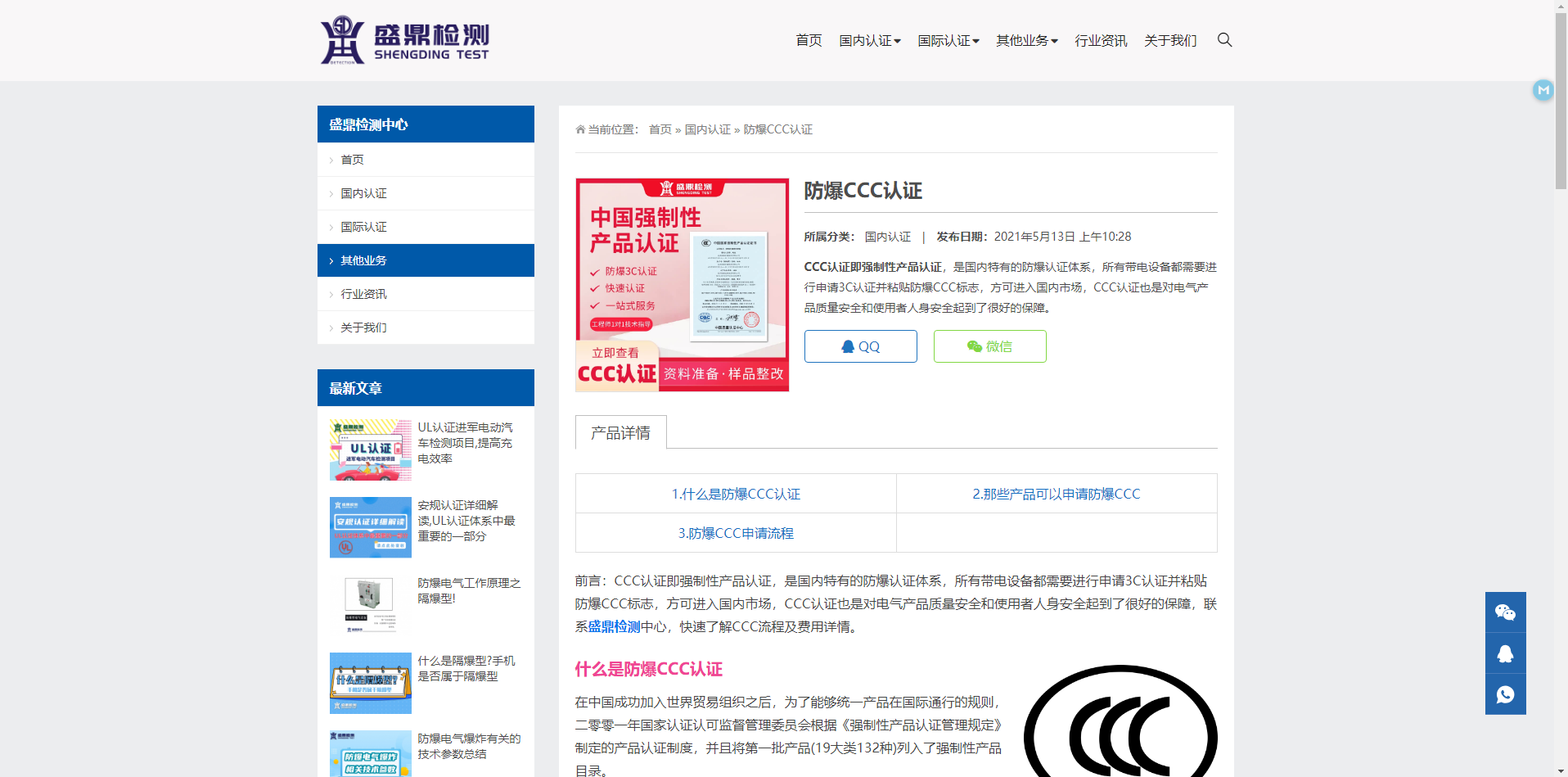Open the 国内认证 dropdown menu
The height and width of the screenshot is (777, 1568).
click(x=869, y=40)
